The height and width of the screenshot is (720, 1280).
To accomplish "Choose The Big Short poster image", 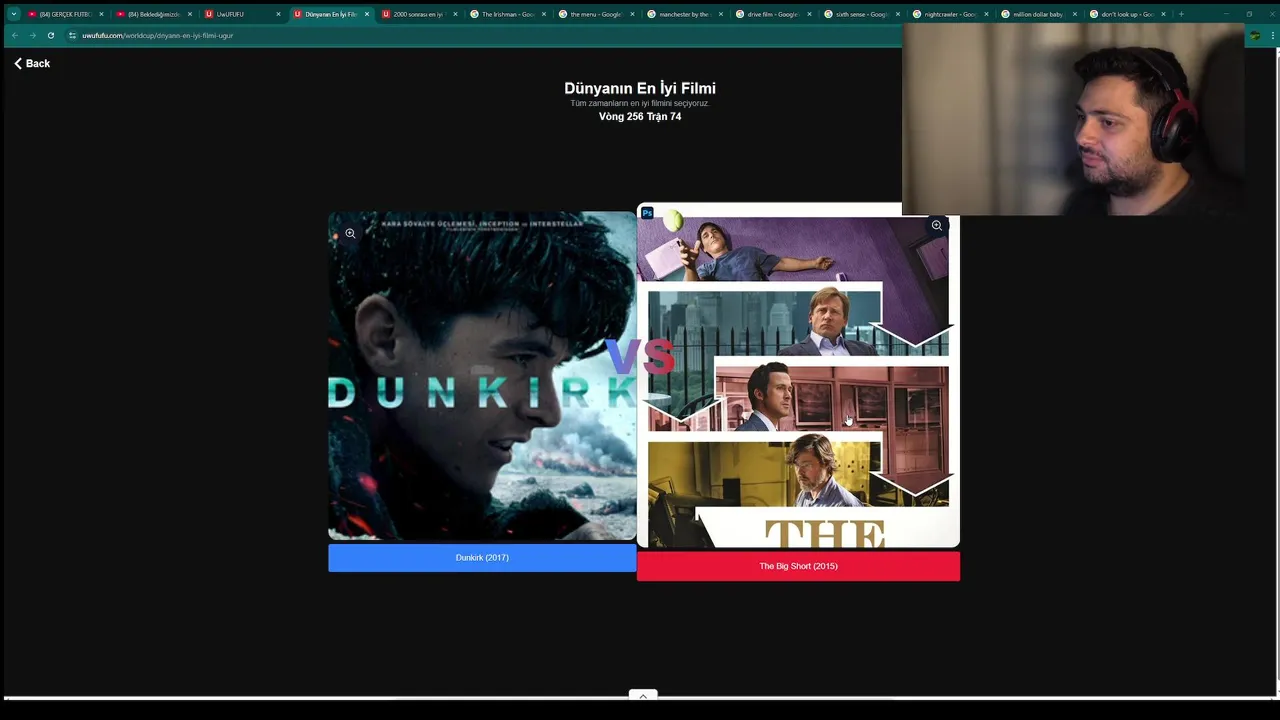I will click(x=798, y=376).
